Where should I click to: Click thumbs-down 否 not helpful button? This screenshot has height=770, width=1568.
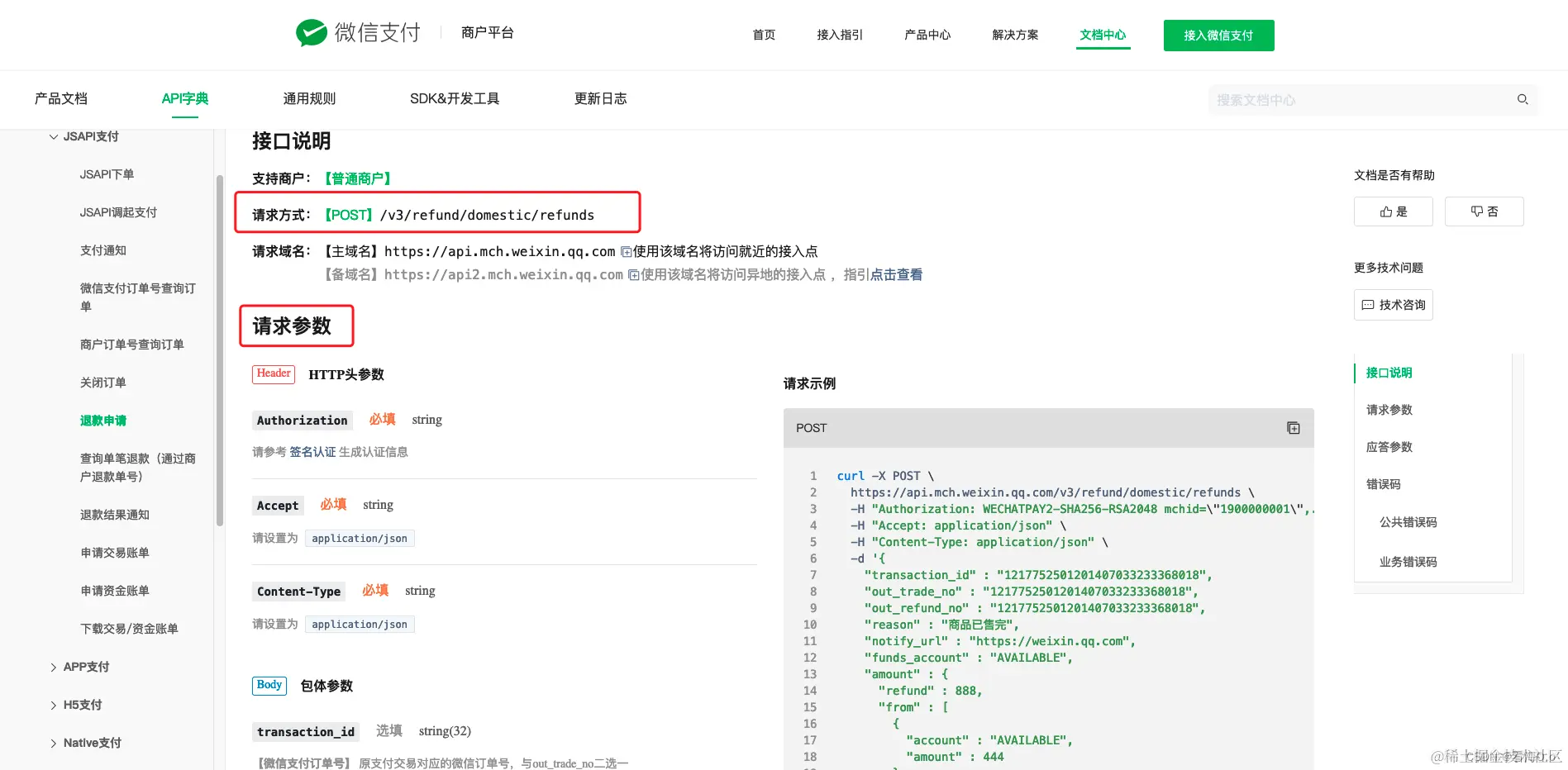(1485, 212)
